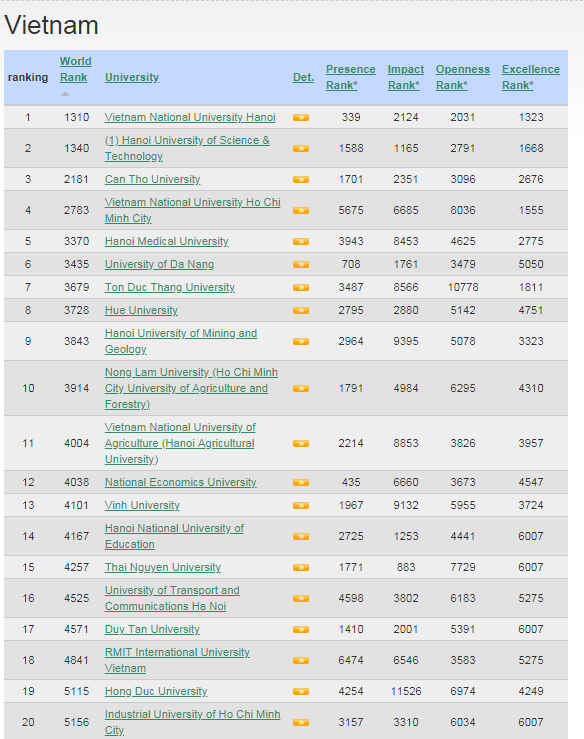Image resolution: width=584 pixels, height=739 pixels.
Task: Sort by Impact Rank column
Action: [x=406, y=77]
